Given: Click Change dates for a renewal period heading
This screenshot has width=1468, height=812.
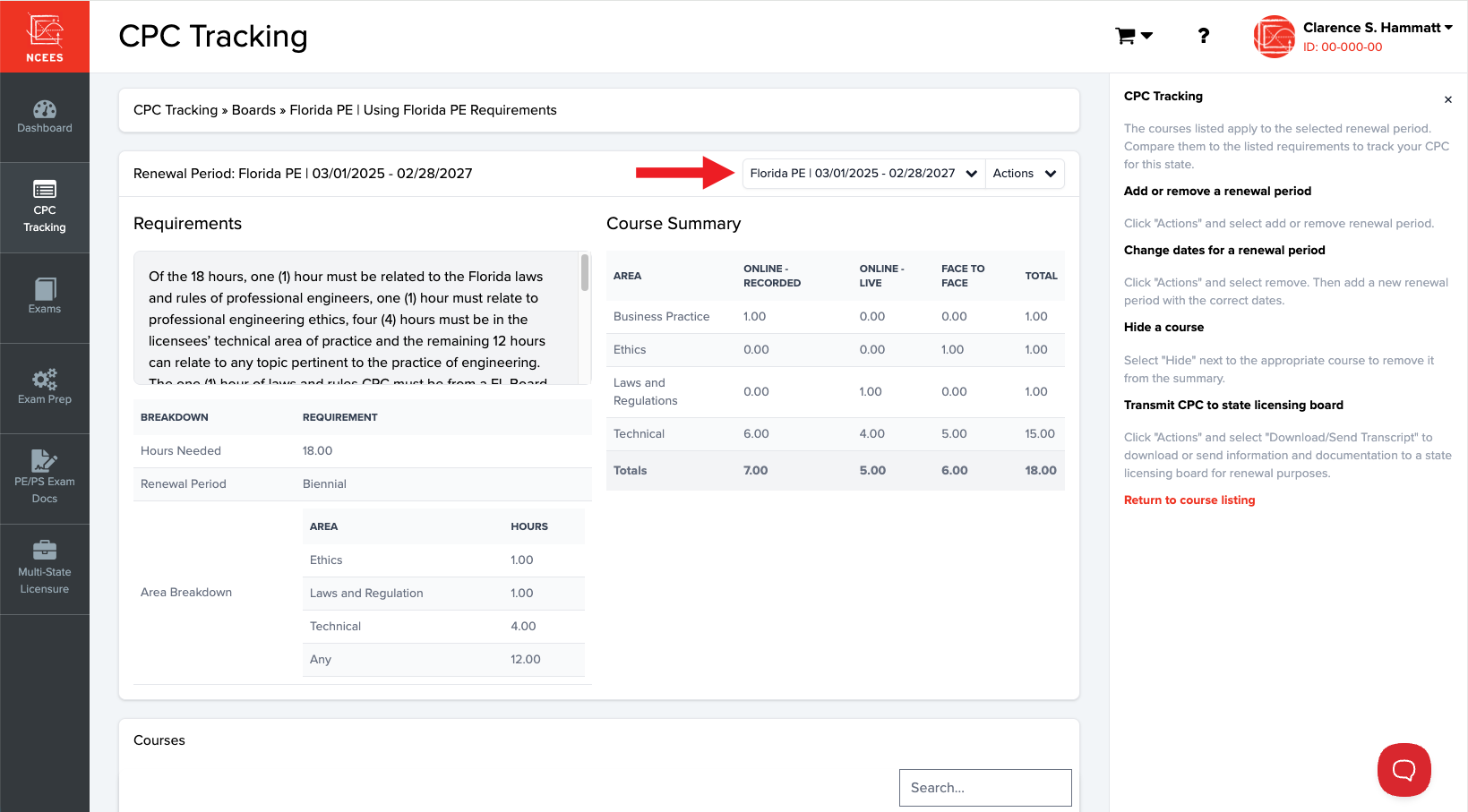Looking at the screenshot, I should (x=1224, y=251).
